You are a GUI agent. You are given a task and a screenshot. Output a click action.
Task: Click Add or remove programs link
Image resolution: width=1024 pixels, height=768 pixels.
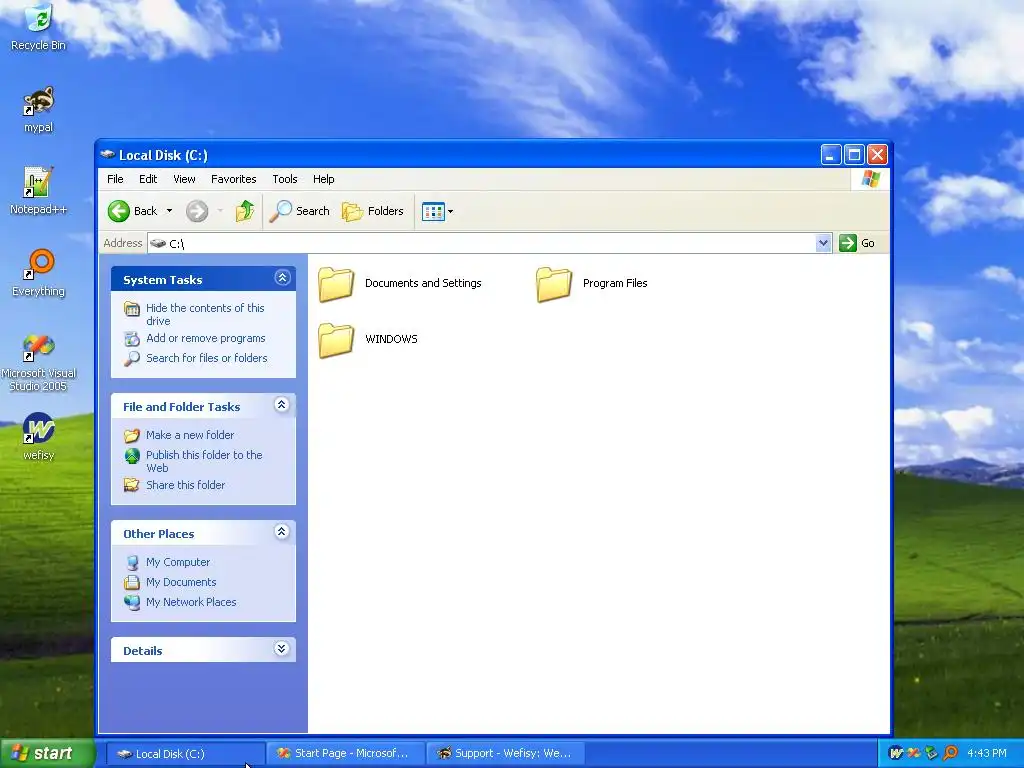point(206,338)
